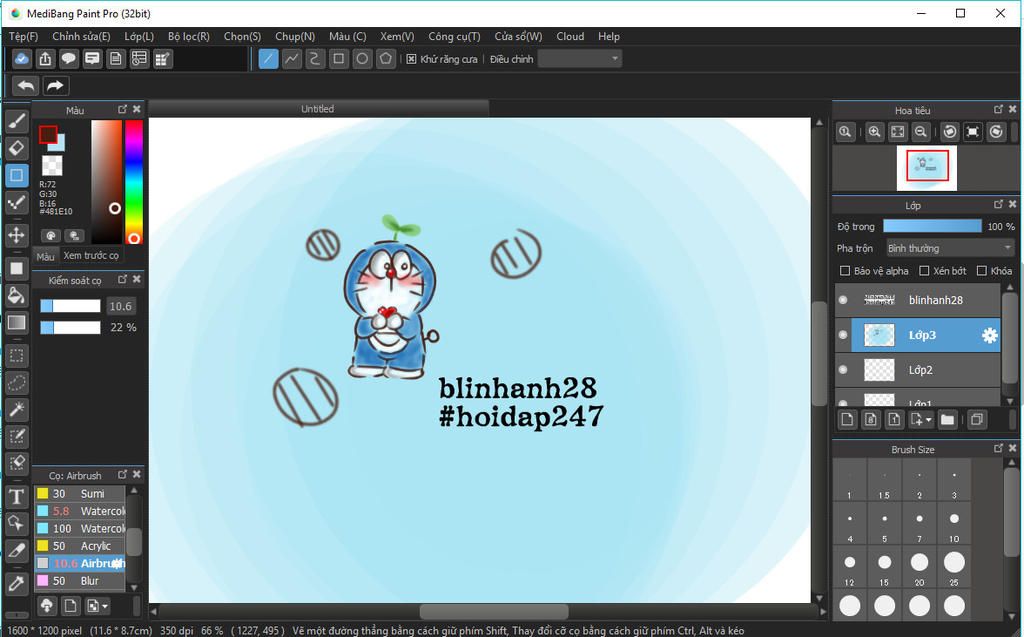The height and width of the screenshot is (637, 1024).
Task: Click the export share icon
Action: point(45,59)
